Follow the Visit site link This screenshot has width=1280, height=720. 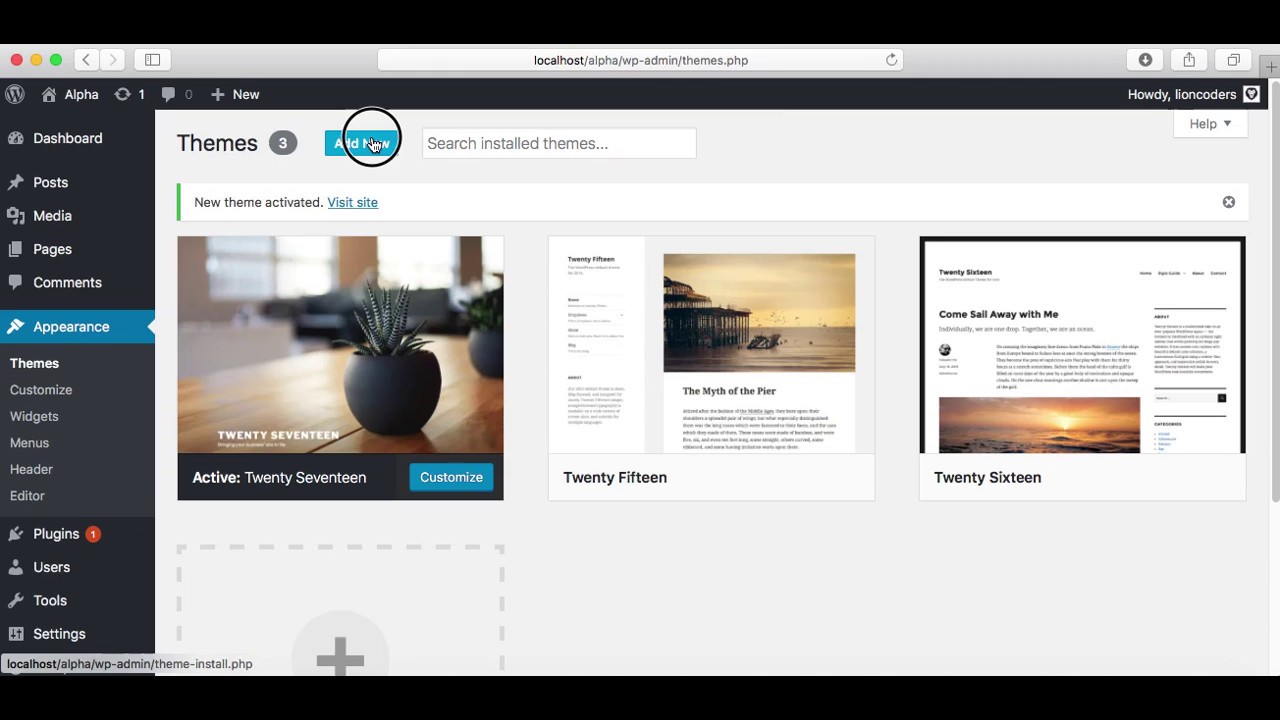click(x=352, y=202)
